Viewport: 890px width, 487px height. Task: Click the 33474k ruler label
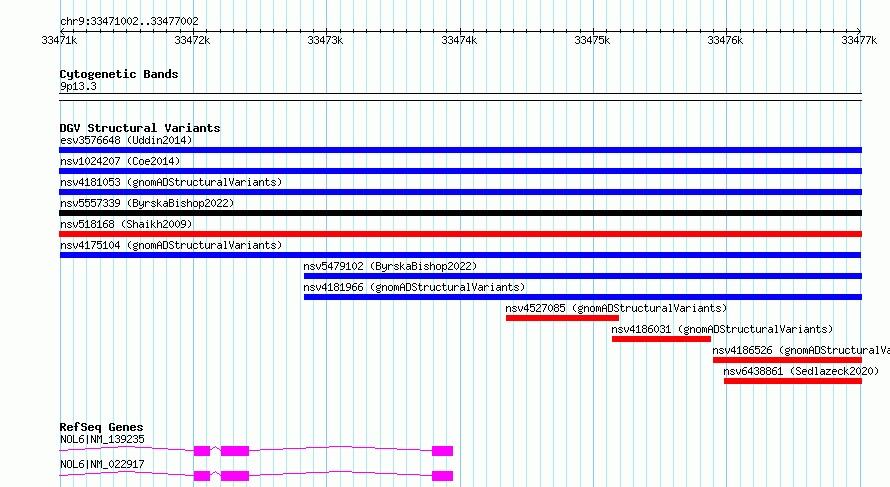459,40
